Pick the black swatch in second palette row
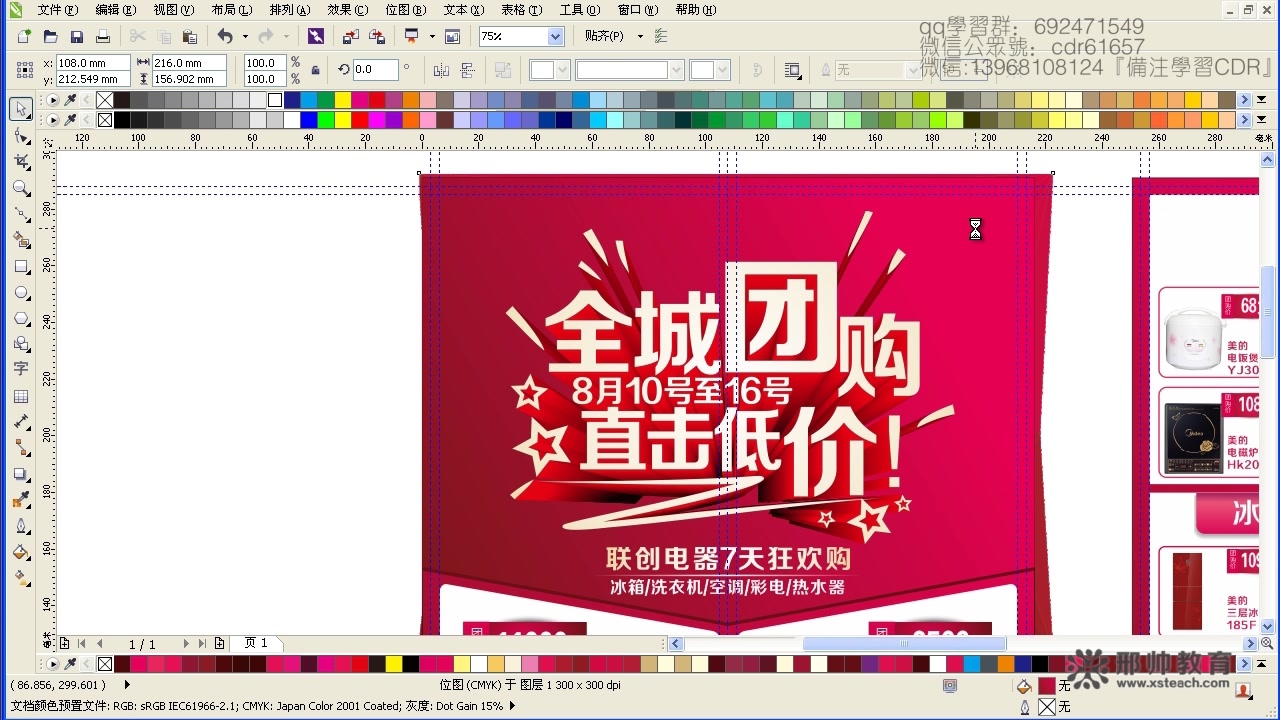Image resolution: width=1280 pixels, height=720 pixels. pyautogui.click(x=122, y=120)
